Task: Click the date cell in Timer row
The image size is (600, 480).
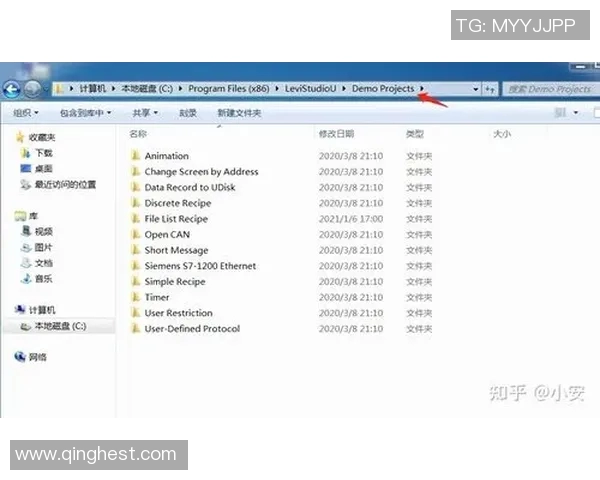Action: (x=351, y=297)
